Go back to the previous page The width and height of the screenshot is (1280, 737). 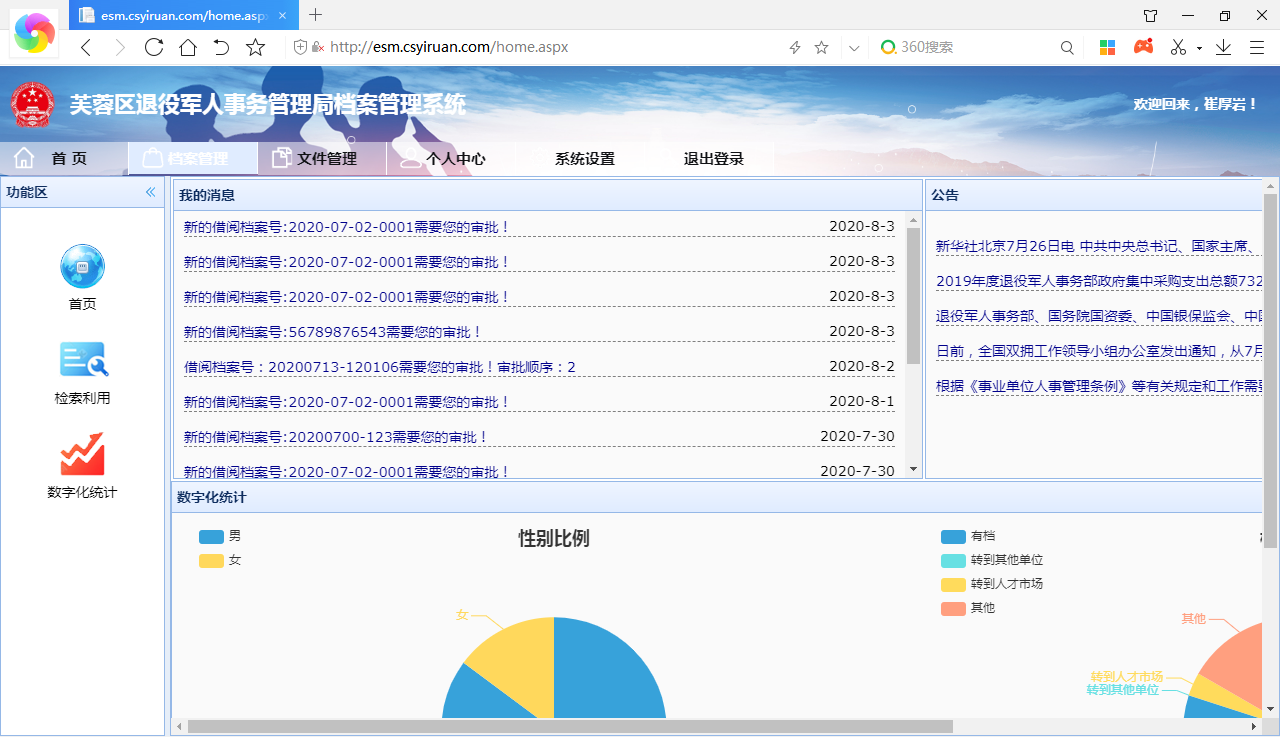point(86,47)
